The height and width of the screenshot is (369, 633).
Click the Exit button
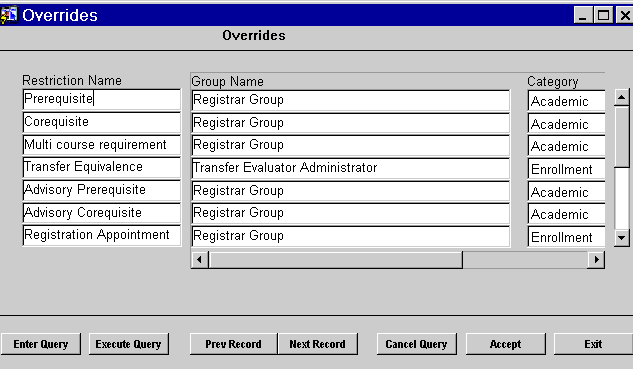[593, 344]
